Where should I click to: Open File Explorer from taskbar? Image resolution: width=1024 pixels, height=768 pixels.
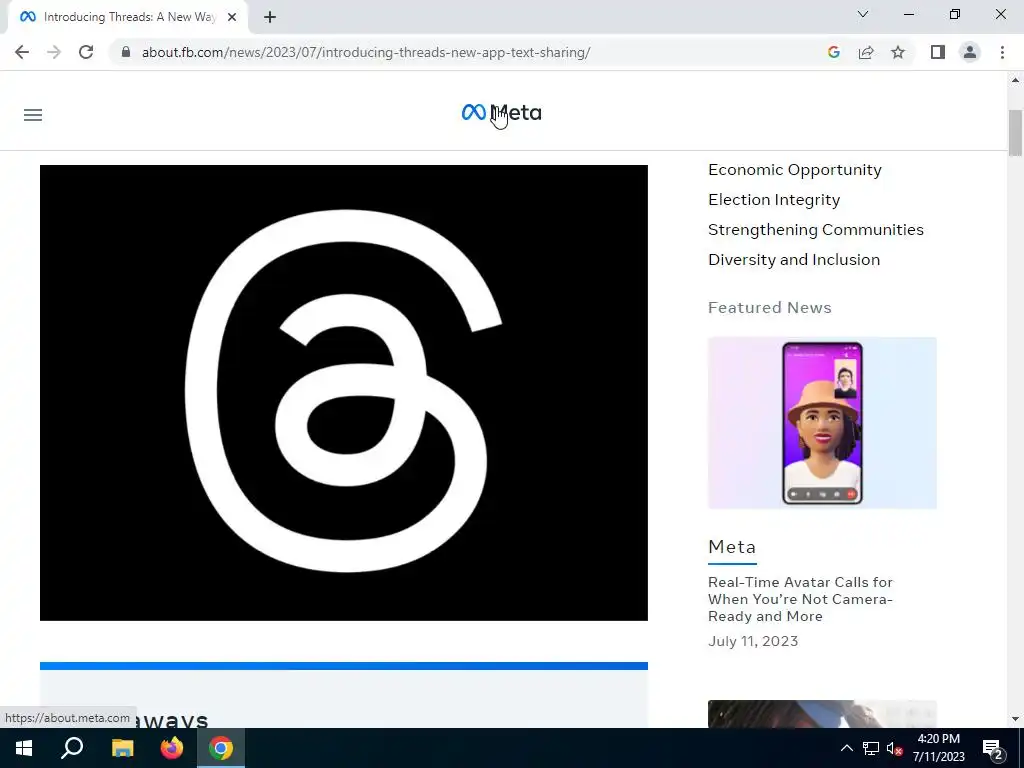pyautogui.click(x=122, y=748)
